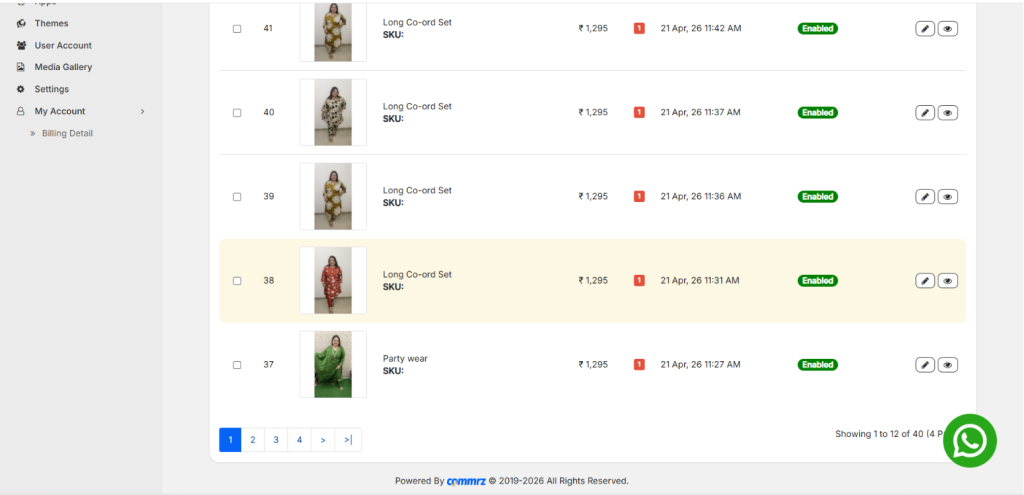The width and height of the screenshot is (1024, 495).
Task: Go to the next page arrow
Action: pyautogui.click(x=323, y=439)
